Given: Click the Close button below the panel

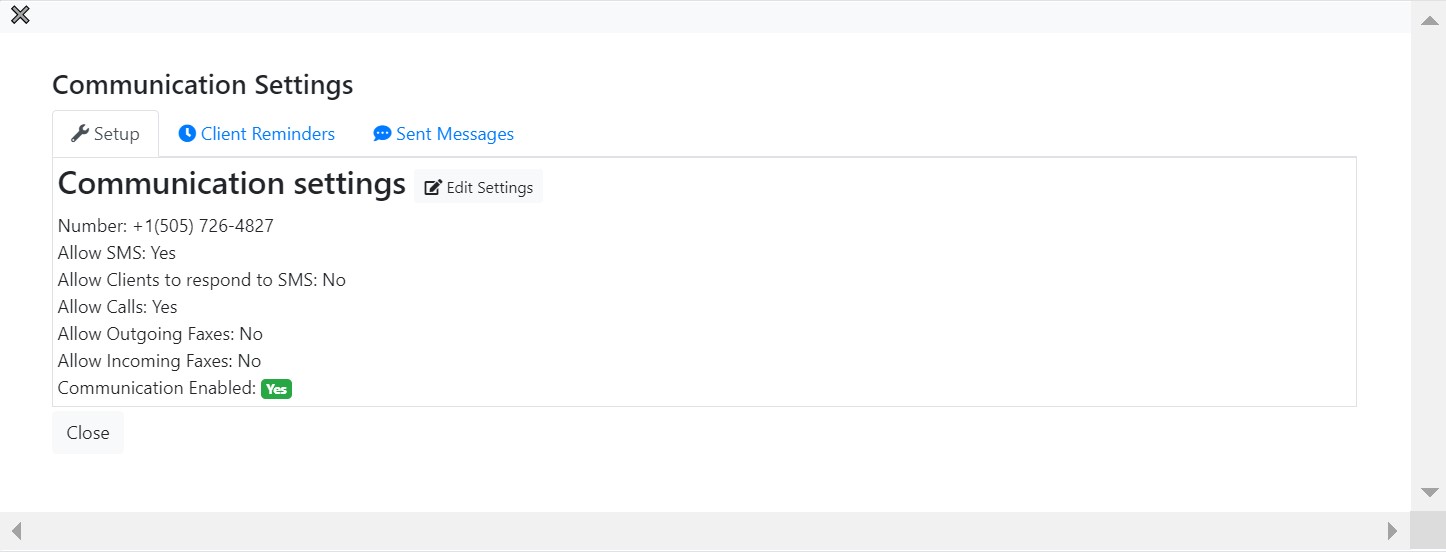Looking at the screenshot, I should tap(88, 433).
